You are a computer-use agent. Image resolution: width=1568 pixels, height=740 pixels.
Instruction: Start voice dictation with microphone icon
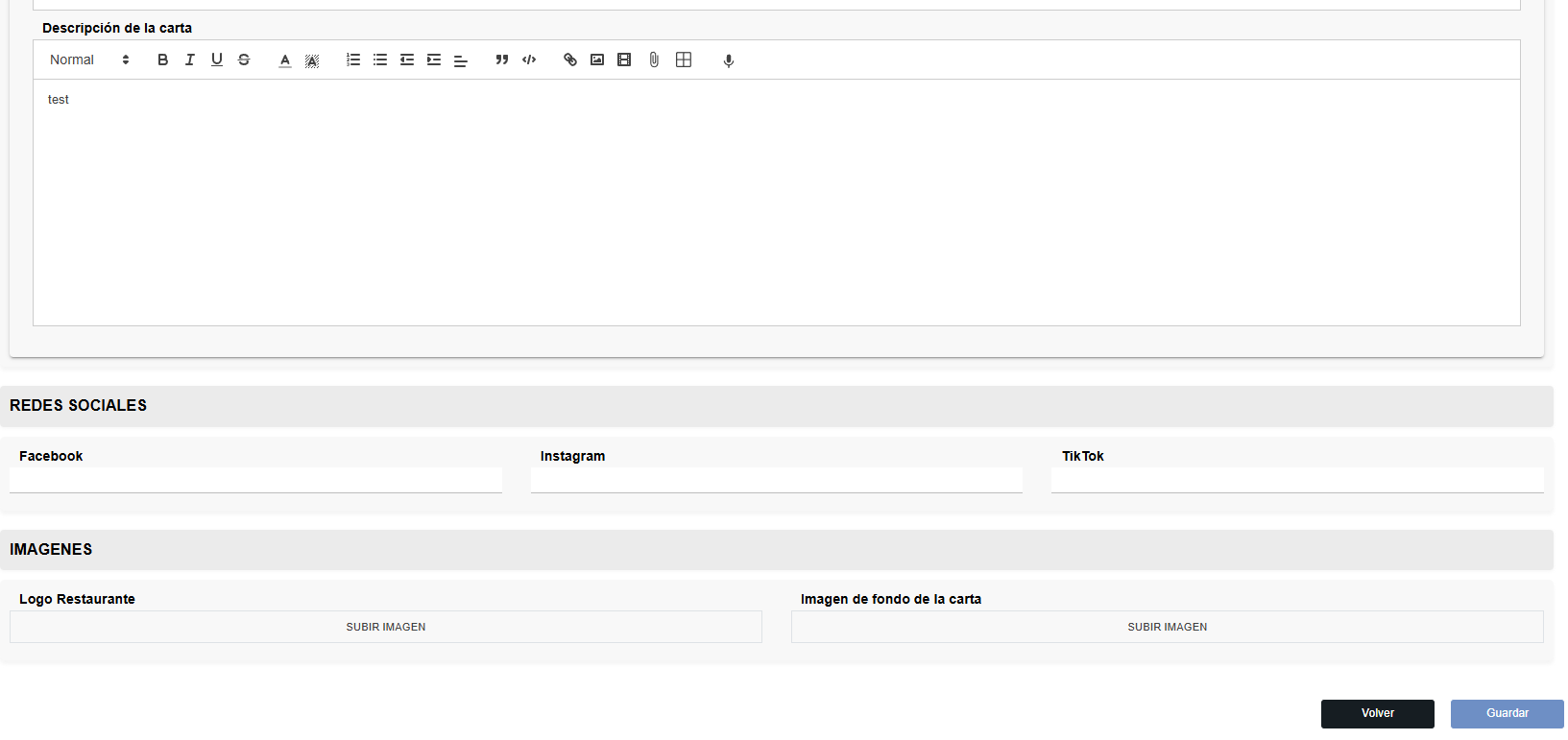[729, 60]
